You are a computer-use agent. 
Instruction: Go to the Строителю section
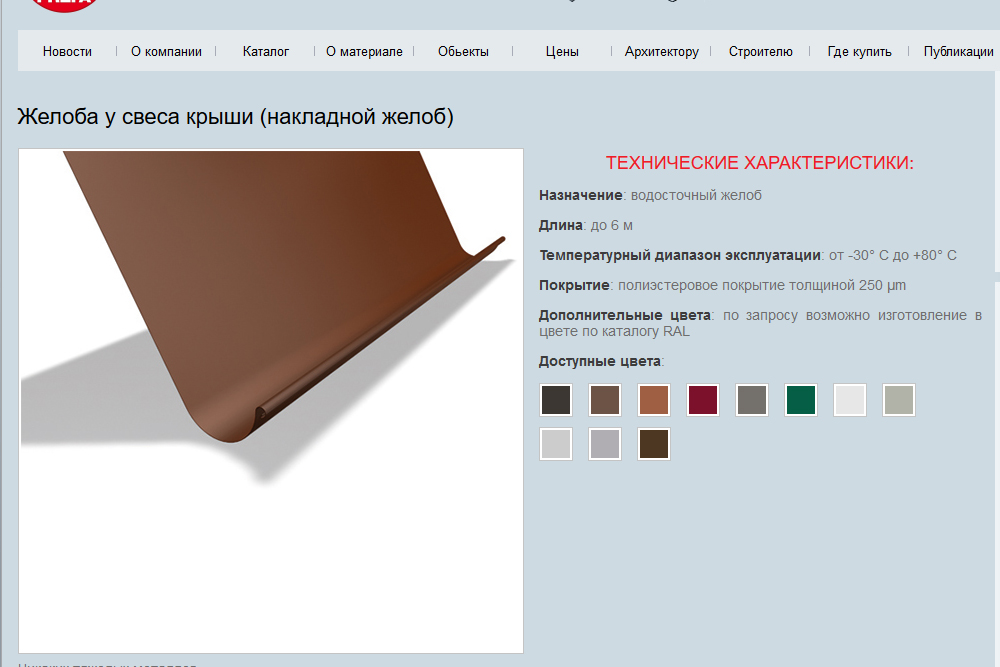tap(760, 52)
